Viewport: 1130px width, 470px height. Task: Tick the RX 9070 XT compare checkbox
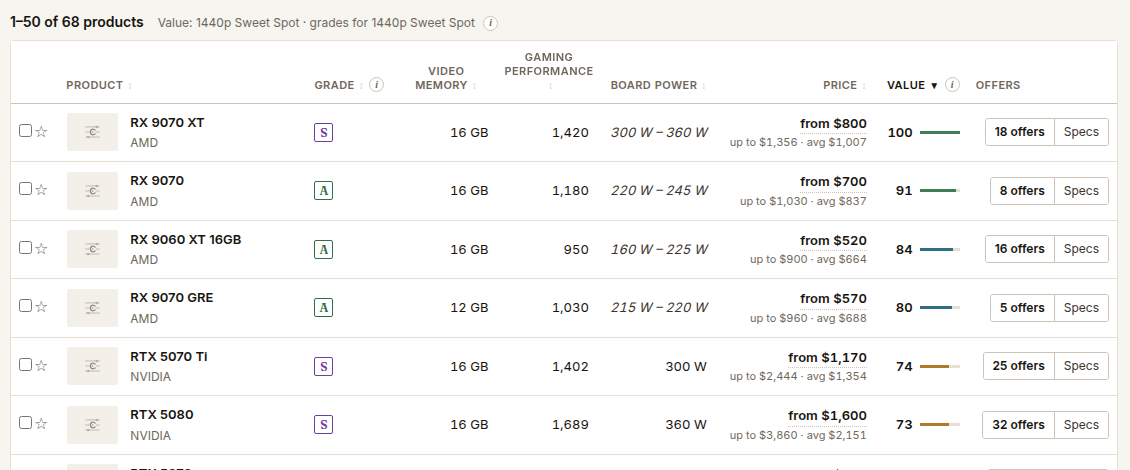click(x=25, y=130)
